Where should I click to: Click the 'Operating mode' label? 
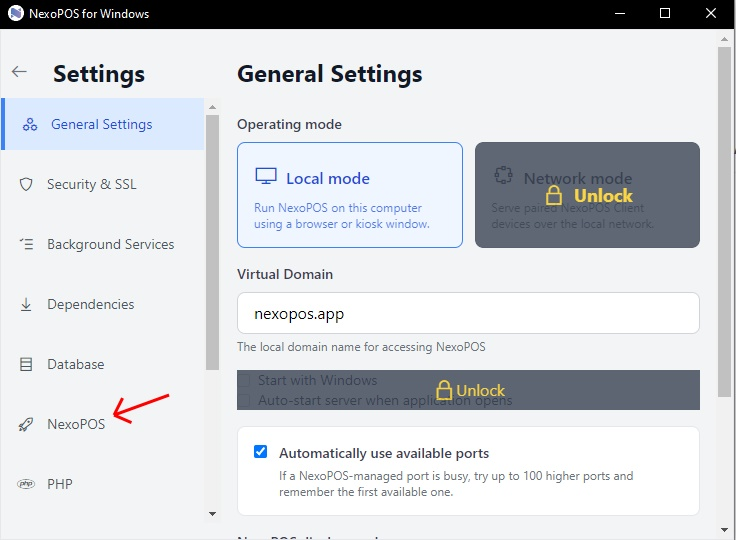(x=289, y=124)
